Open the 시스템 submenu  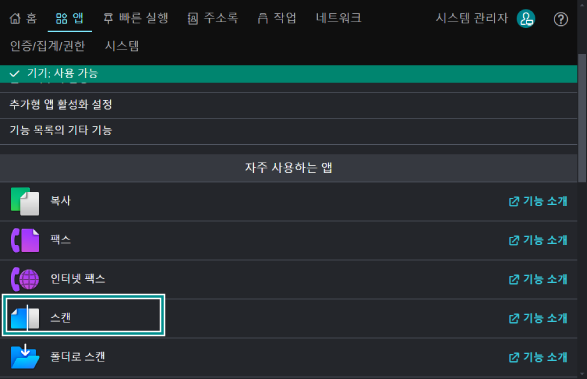point(122,46)
